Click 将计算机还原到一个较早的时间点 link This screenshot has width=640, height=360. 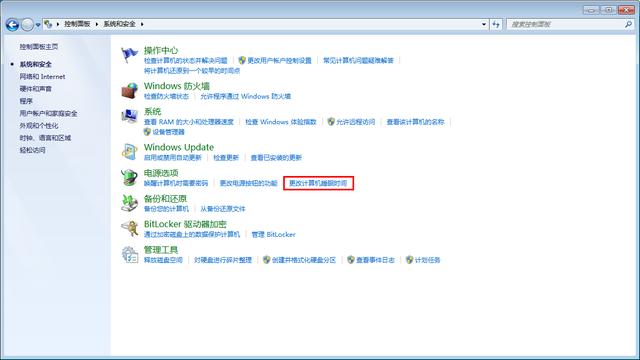[192, 71]
